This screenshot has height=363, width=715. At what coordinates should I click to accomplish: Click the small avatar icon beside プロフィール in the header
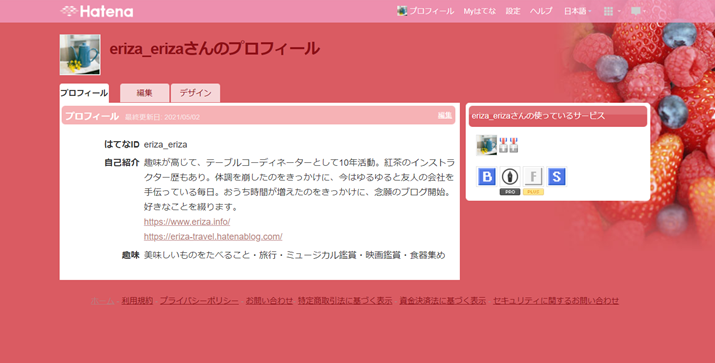coord(402,11)
